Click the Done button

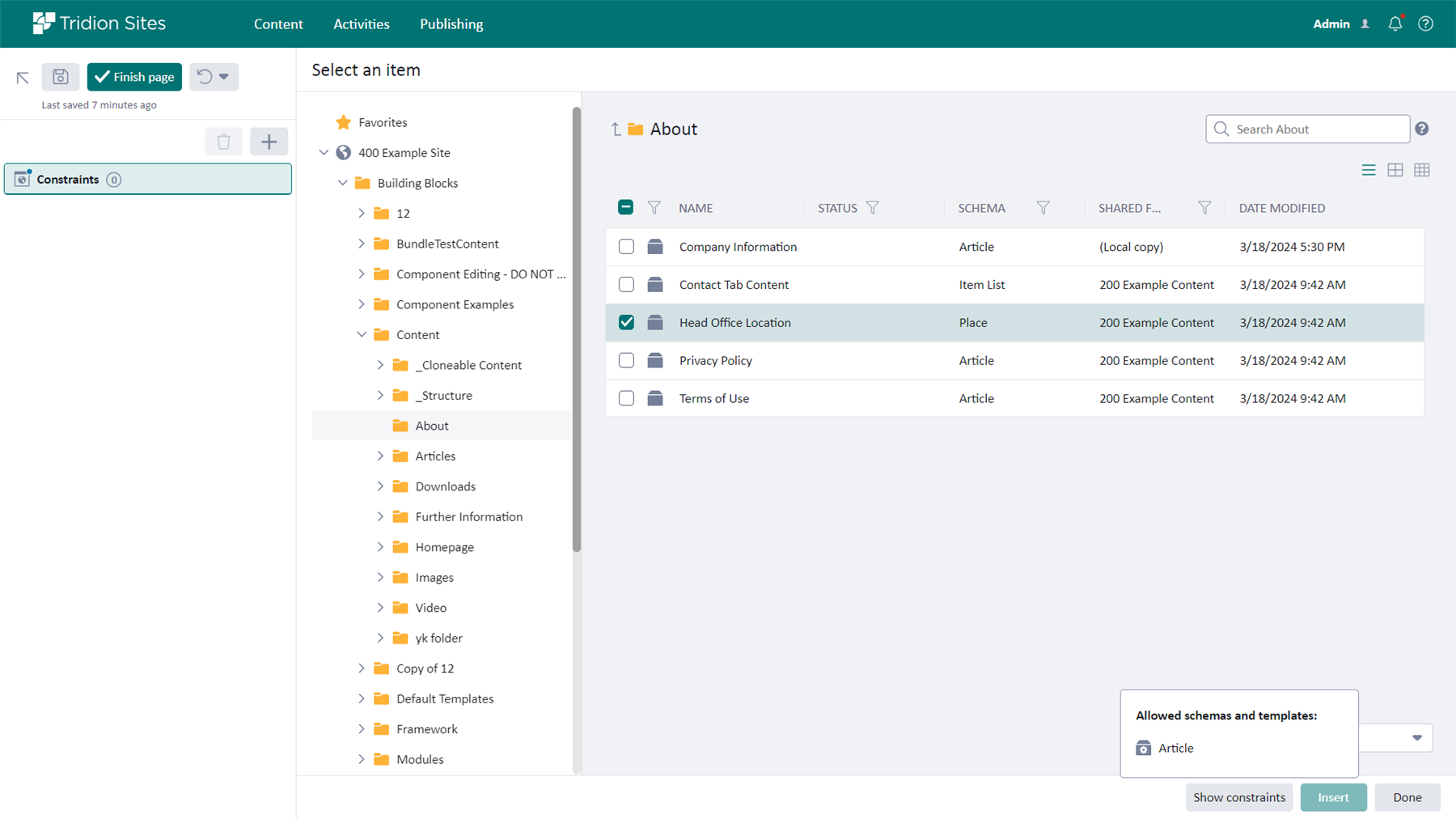pyautogui.click(x=1407, y=797)
